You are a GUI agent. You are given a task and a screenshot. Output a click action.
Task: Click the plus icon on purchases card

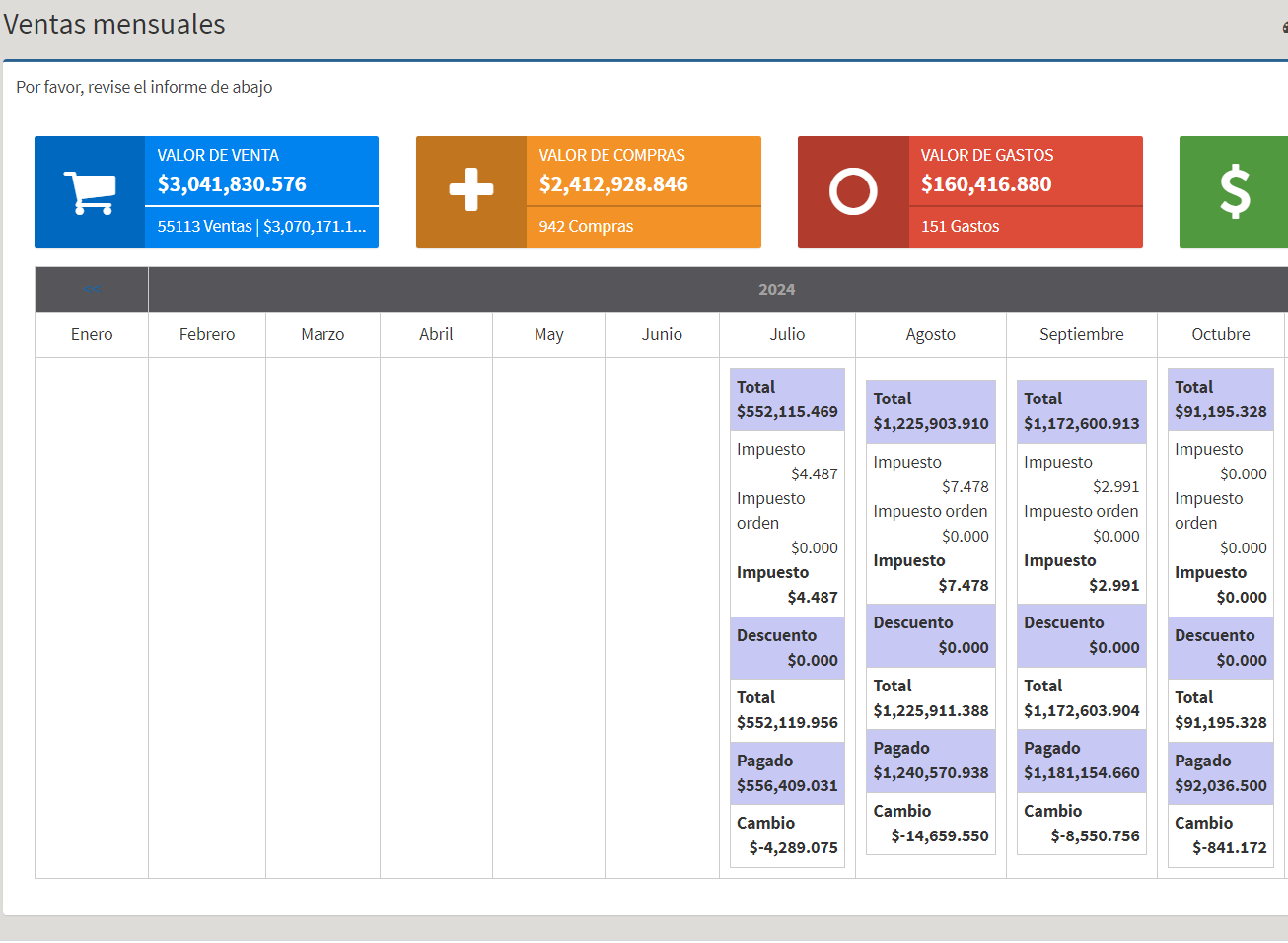pos(471,190)
